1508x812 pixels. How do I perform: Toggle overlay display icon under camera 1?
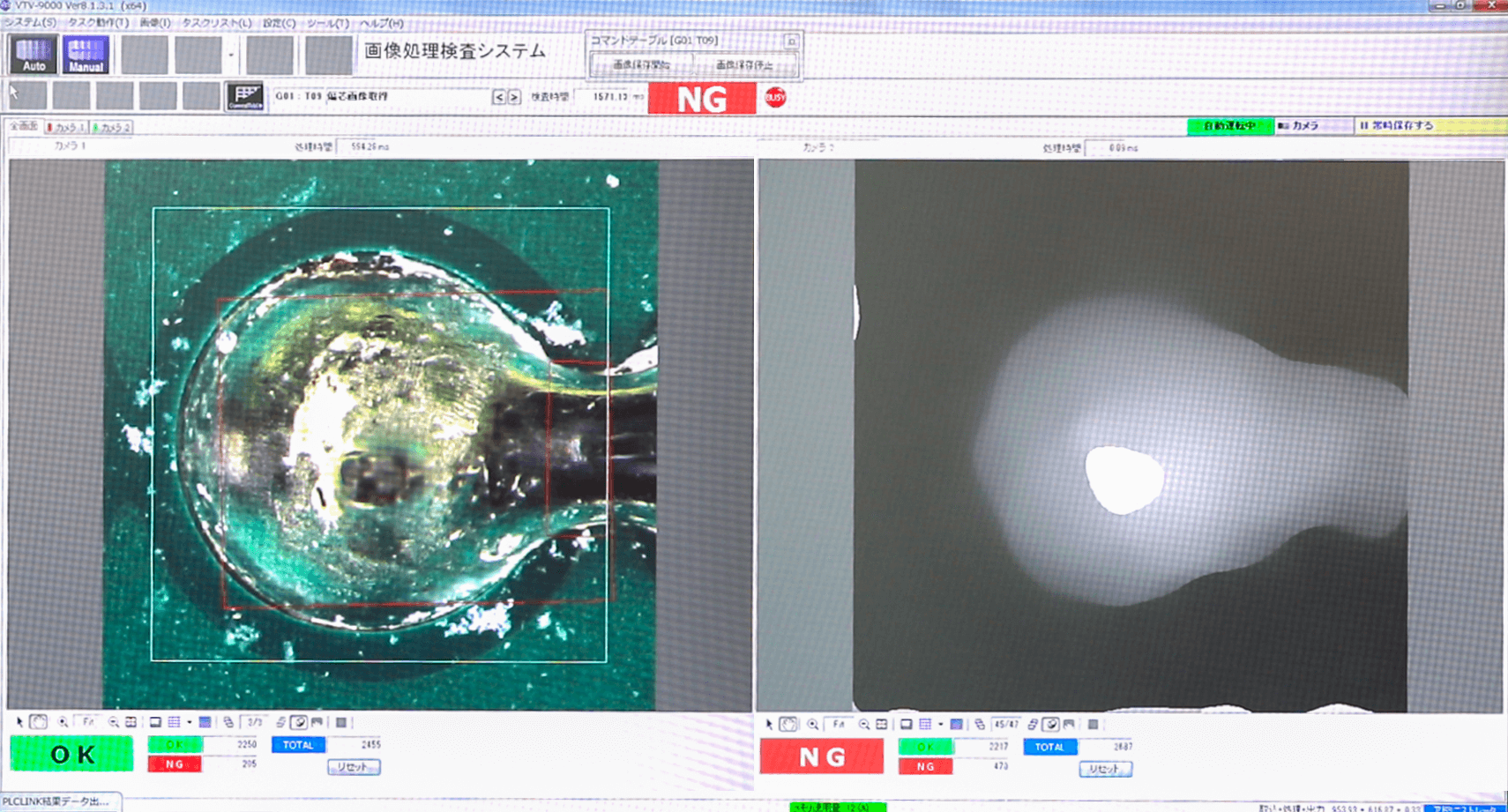[299, 722]
